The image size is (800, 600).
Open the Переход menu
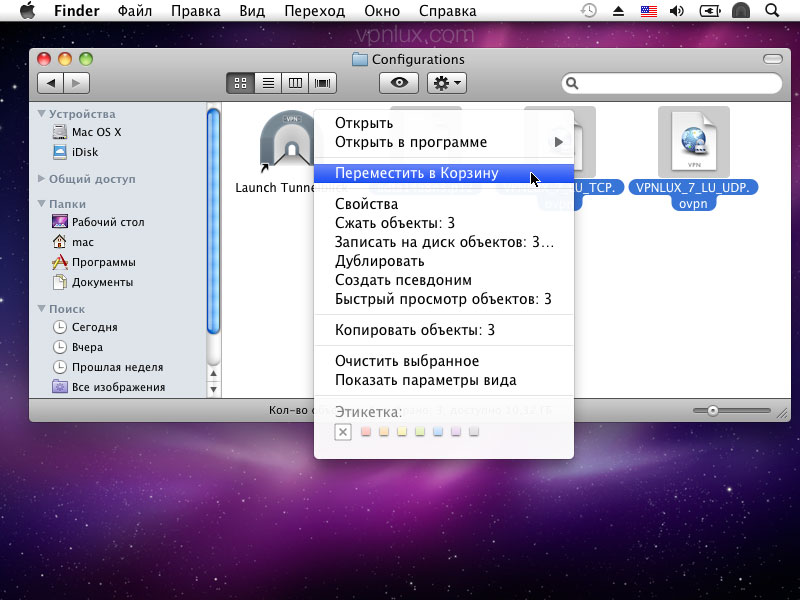pos(315,11)
